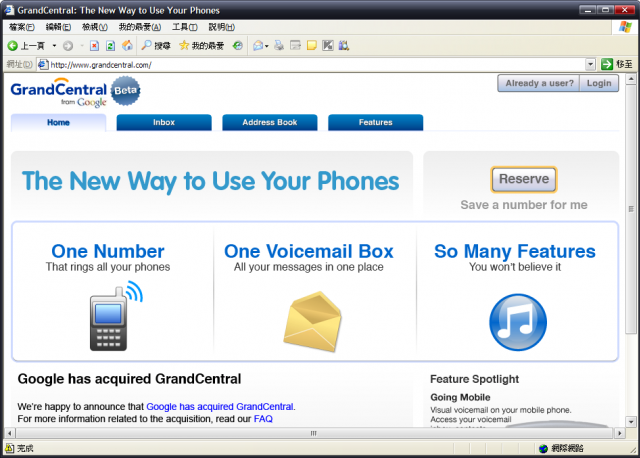Click the Windows flag logo throbber
The height and width of the screenshot is (458, 640).
point(625,27)
